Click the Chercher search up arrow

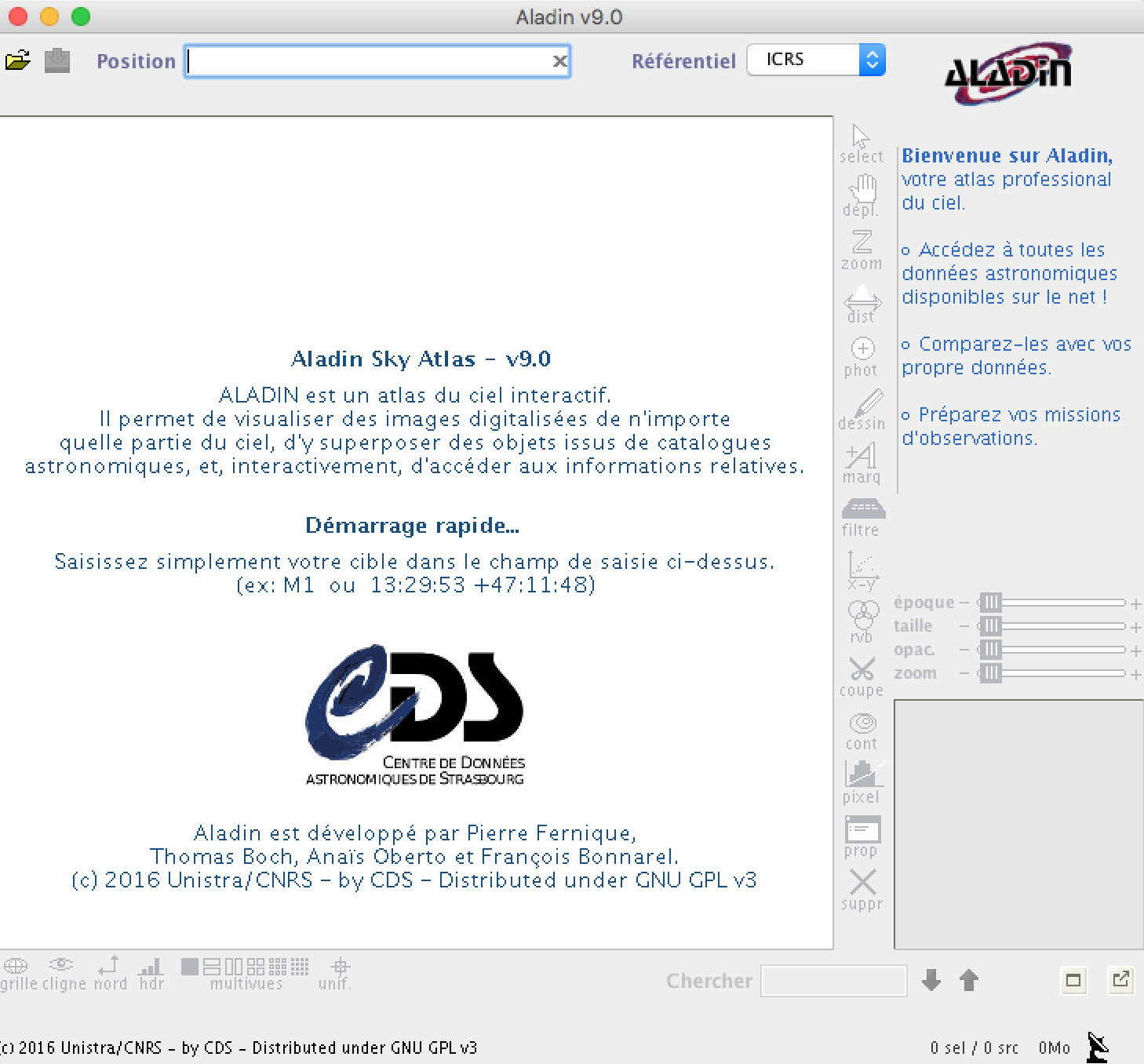pos(969,980)
